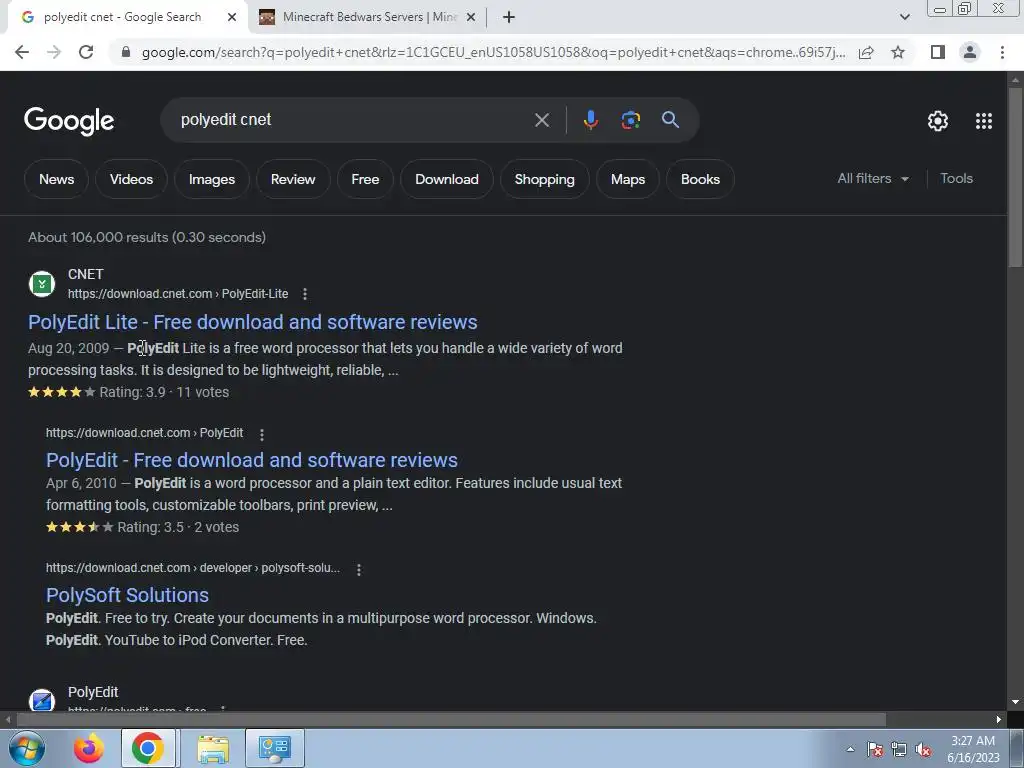Expand the tab search chevron
1024x768 pixels.
tap(904, 17)
